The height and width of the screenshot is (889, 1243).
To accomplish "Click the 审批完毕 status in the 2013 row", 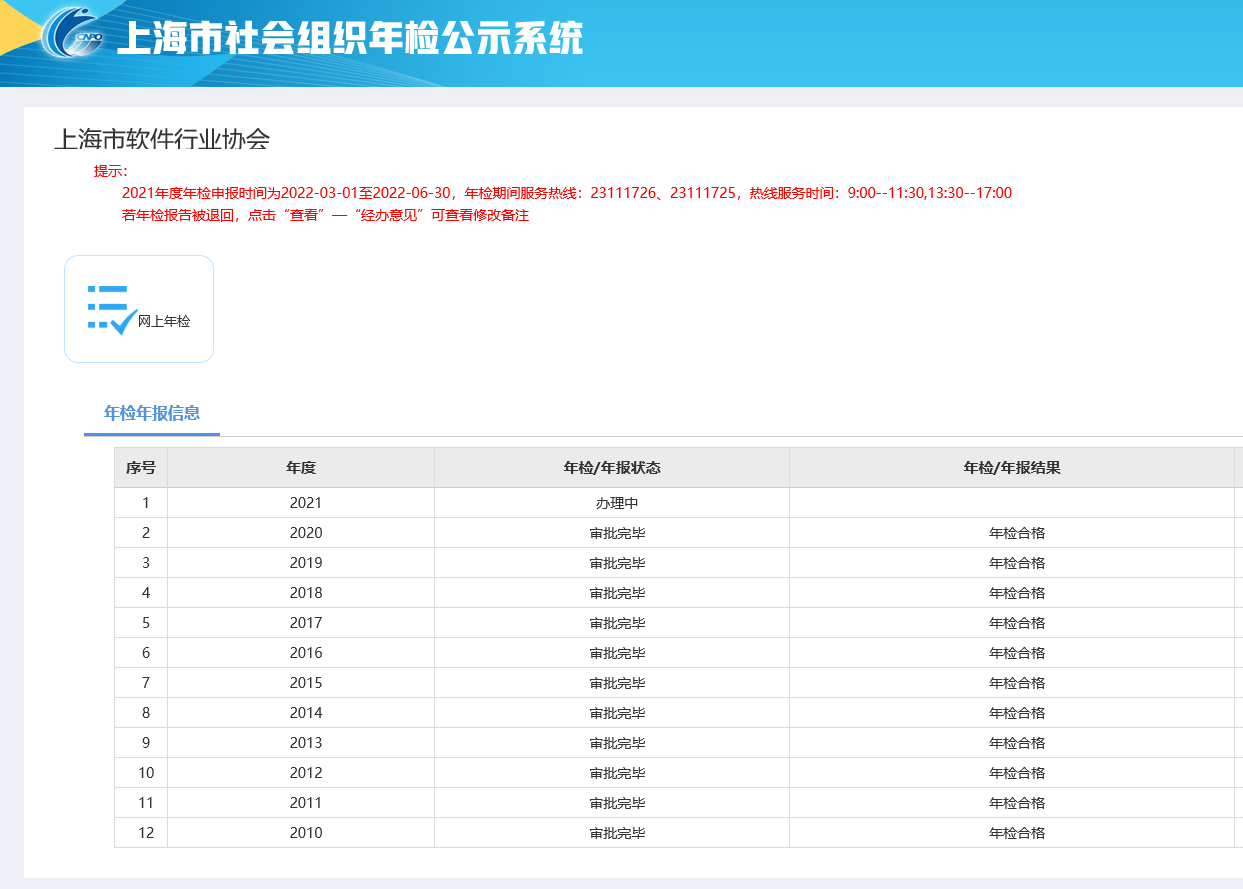I will point(617,743).
